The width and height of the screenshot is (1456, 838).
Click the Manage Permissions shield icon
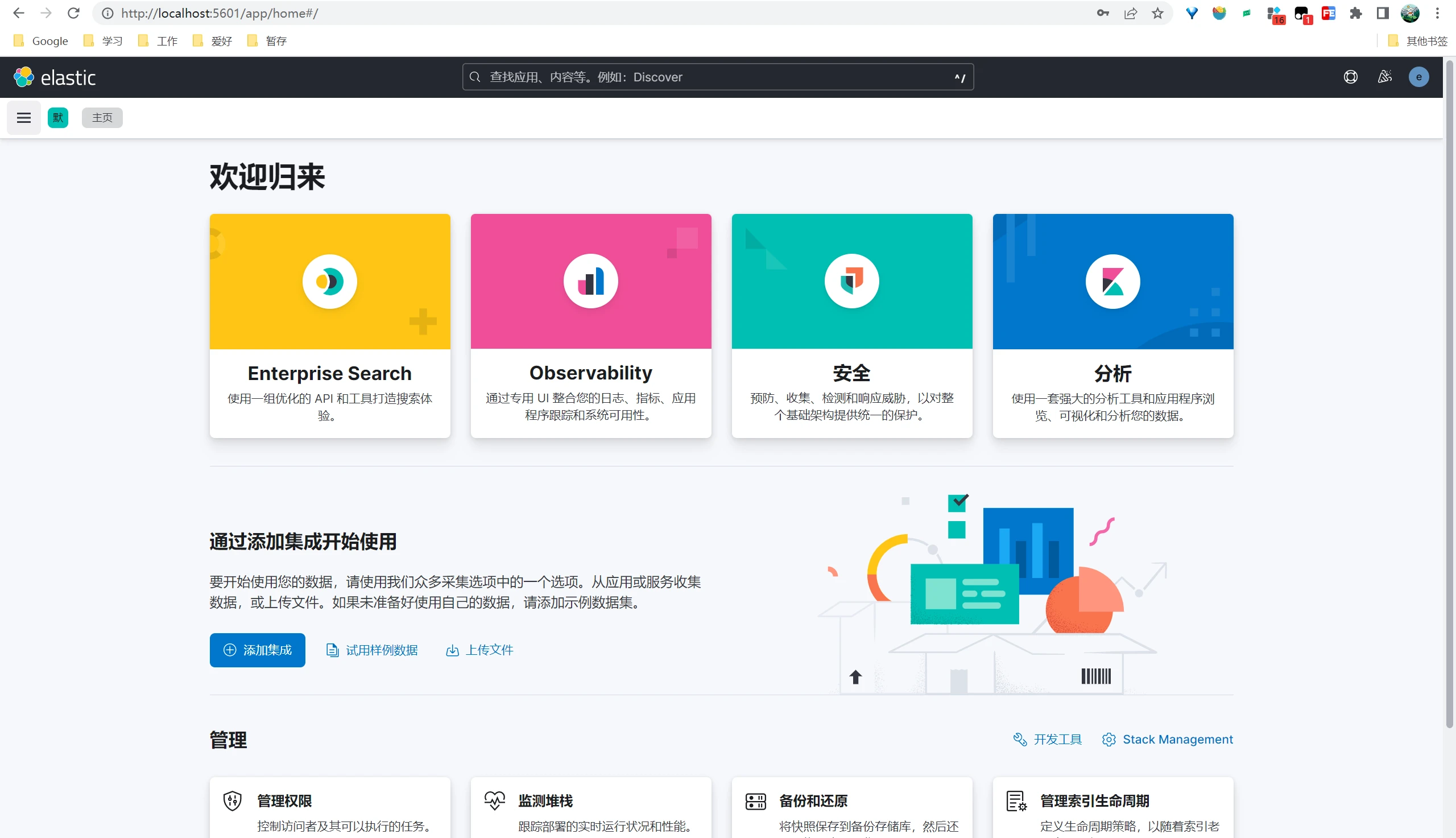(x=233, y=800)
